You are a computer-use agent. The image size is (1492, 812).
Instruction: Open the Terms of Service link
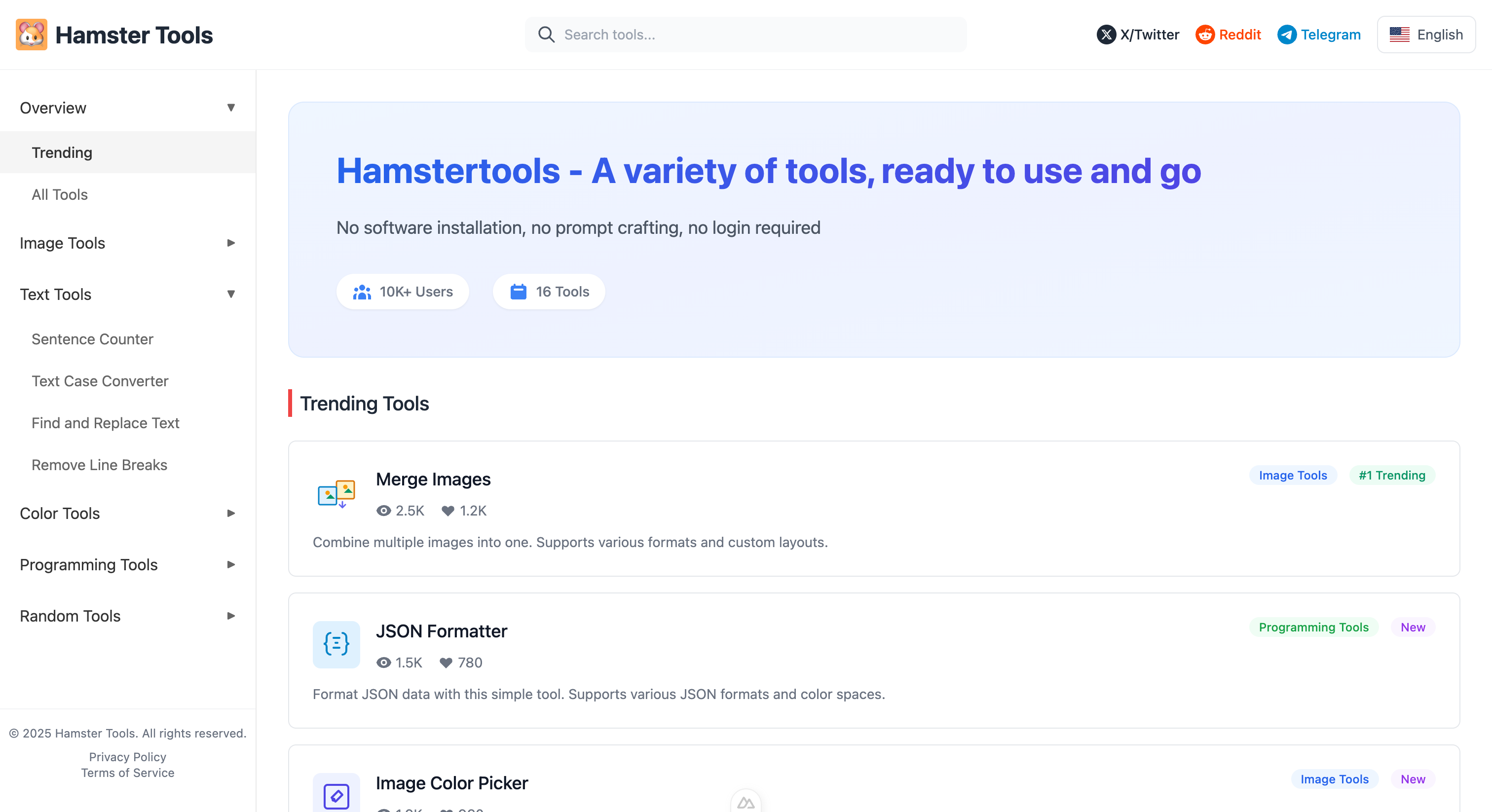point(127,773)
